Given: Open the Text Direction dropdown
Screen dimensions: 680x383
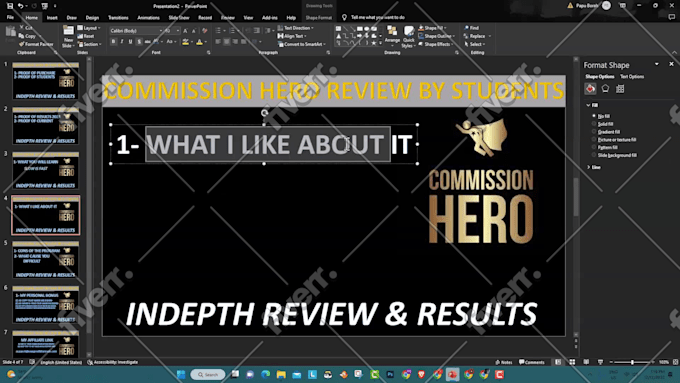Looking at the screenshot, I should (296, 28).
